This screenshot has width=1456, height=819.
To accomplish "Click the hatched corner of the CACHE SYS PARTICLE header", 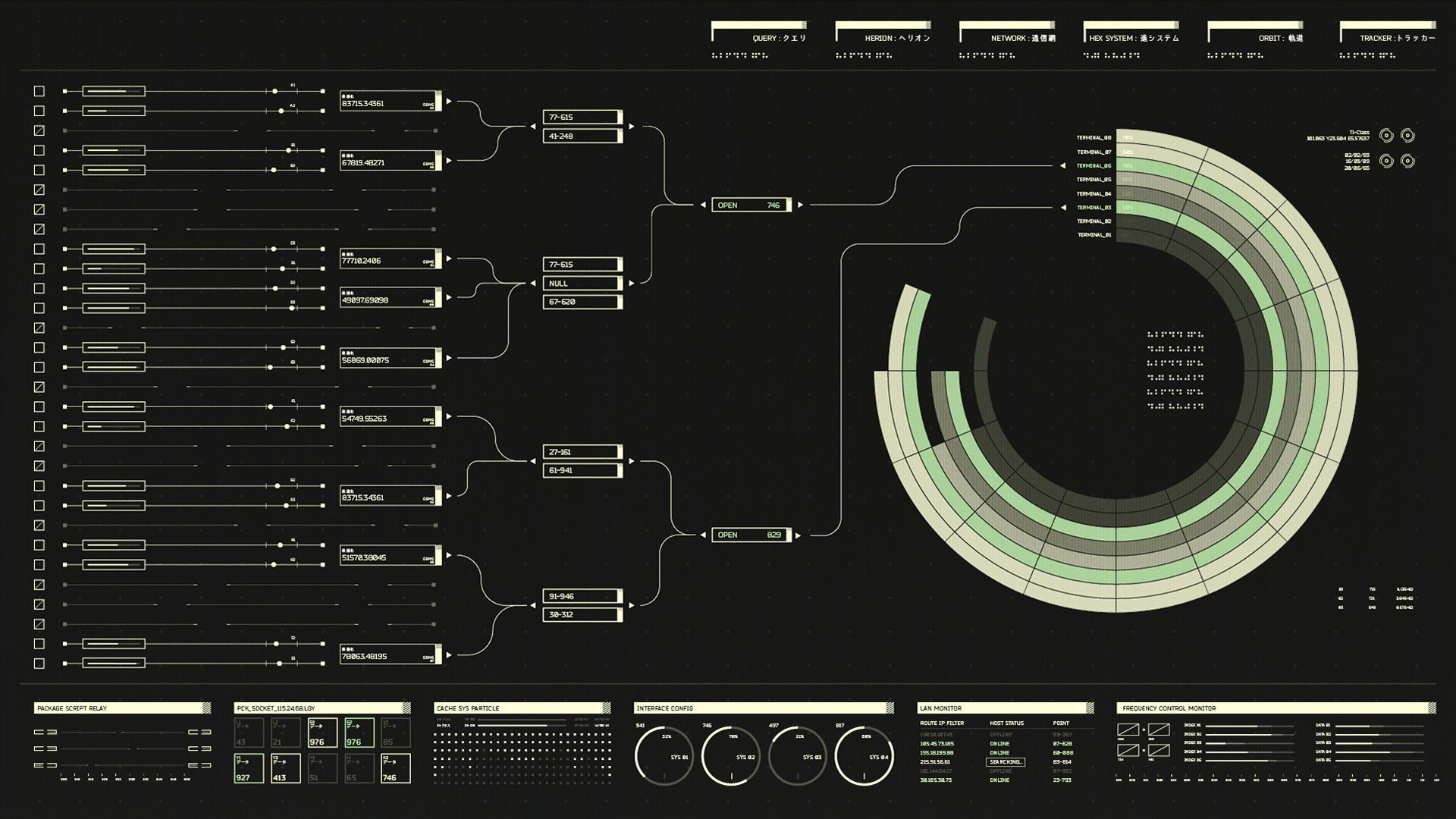I will coord(606,708).
